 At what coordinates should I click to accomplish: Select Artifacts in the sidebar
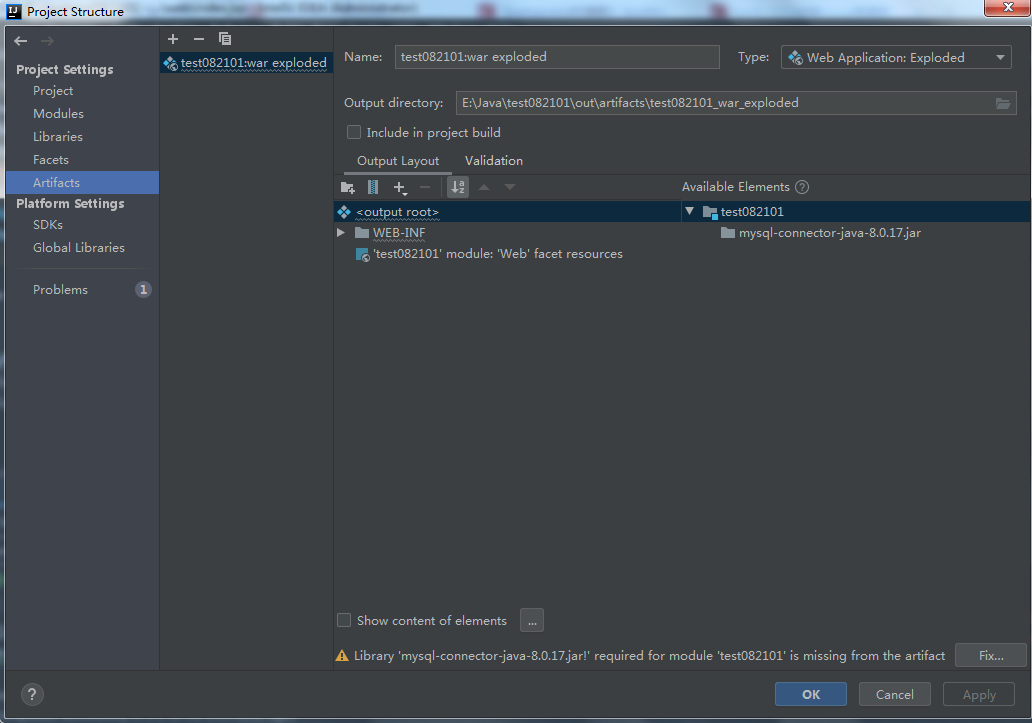82,182
